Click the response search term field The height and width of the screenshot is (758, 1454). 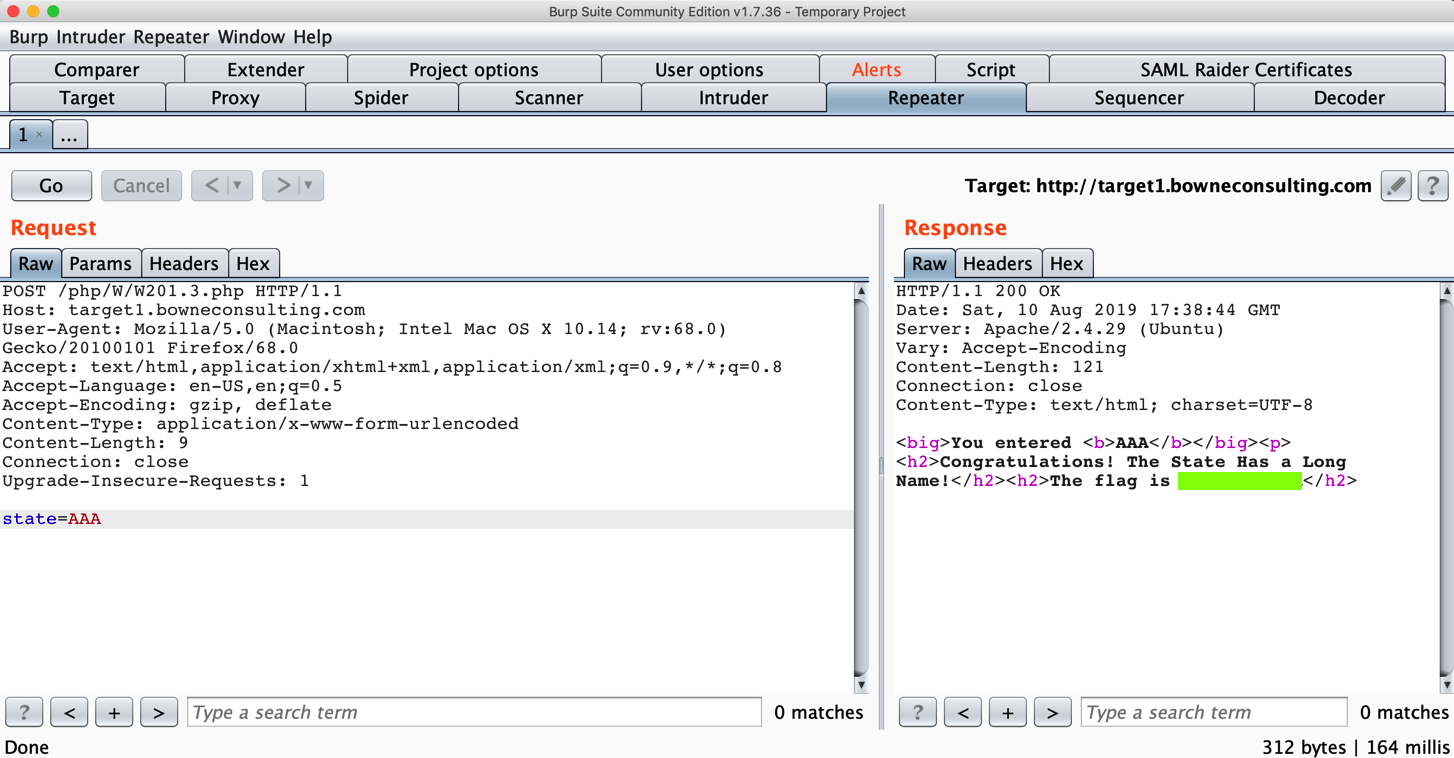click(1213, 712)
